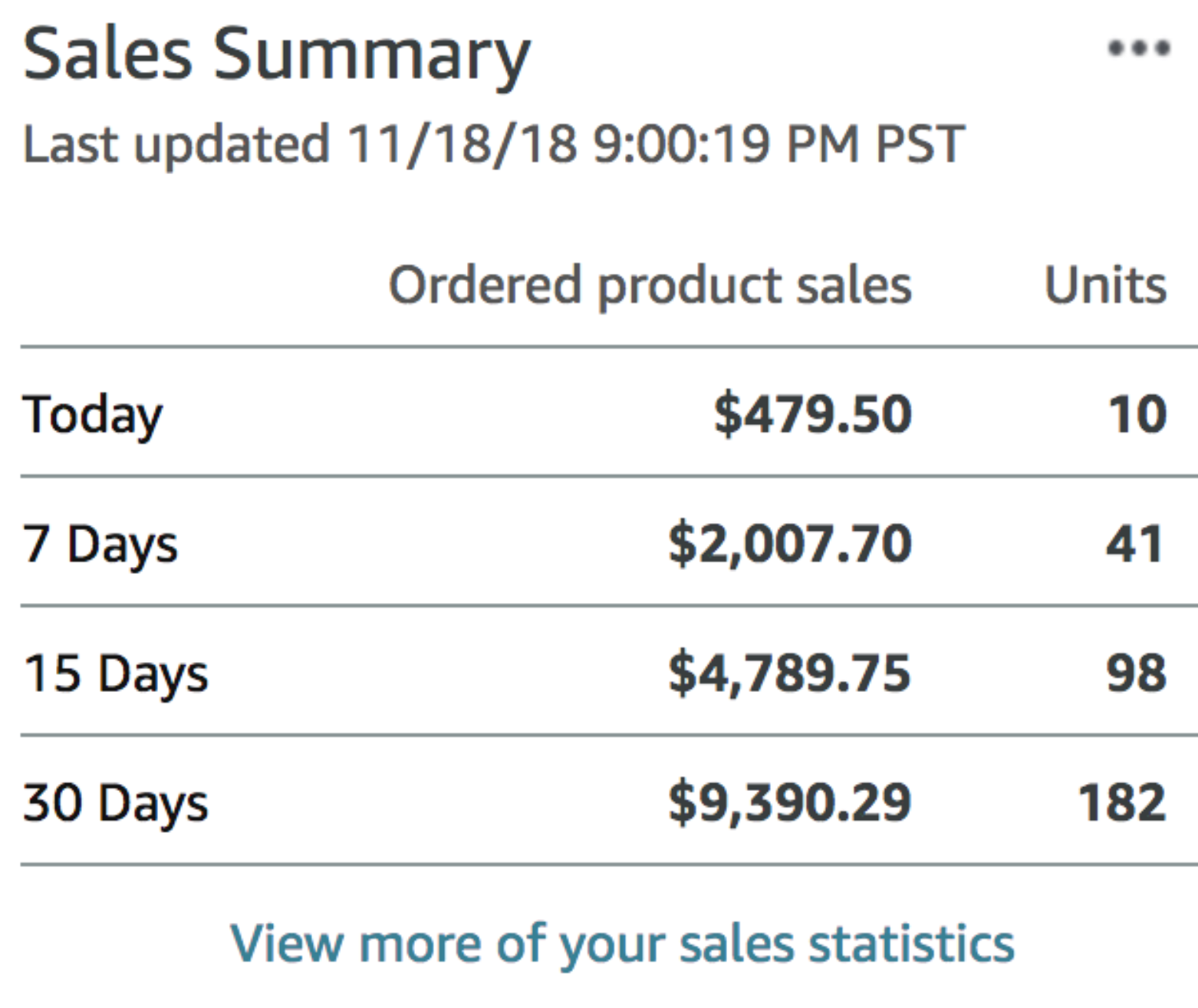Select the 30 Days row label
Image resolution: width=1198 pixels, height=1008 pixels.
click(x=116, y=805)
